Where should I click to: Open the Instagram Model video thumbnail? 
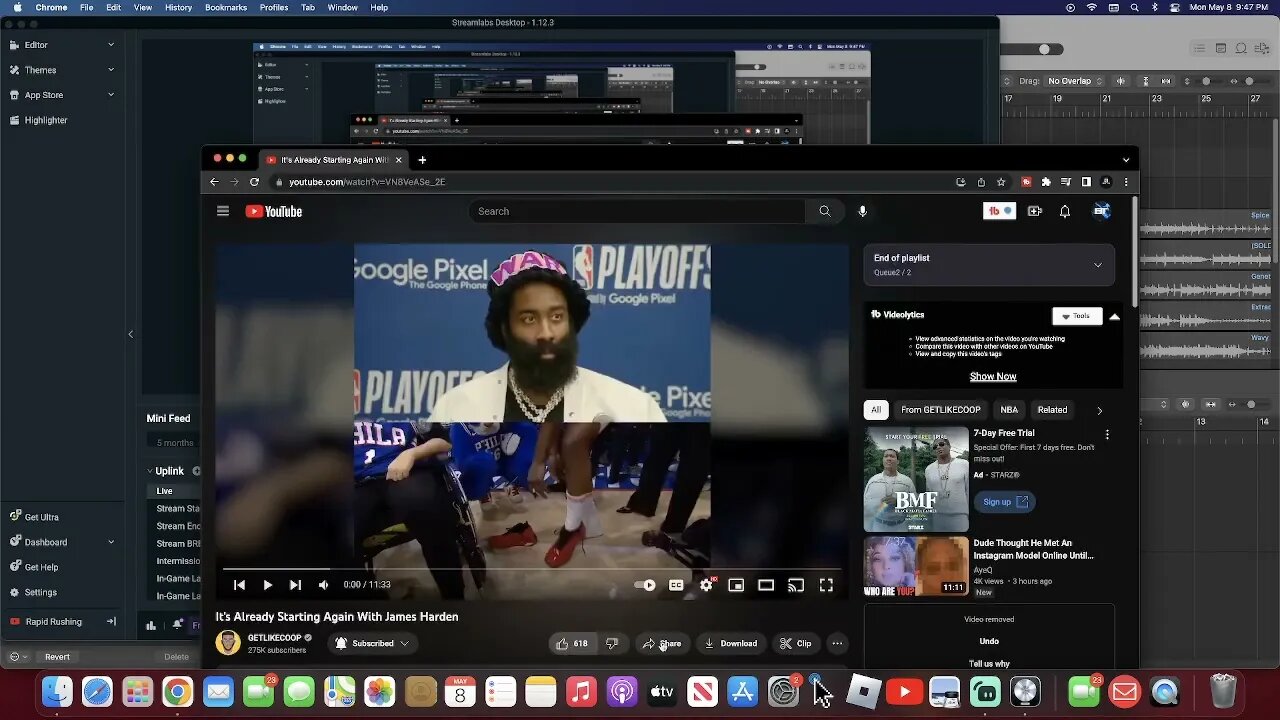point(916,566)
